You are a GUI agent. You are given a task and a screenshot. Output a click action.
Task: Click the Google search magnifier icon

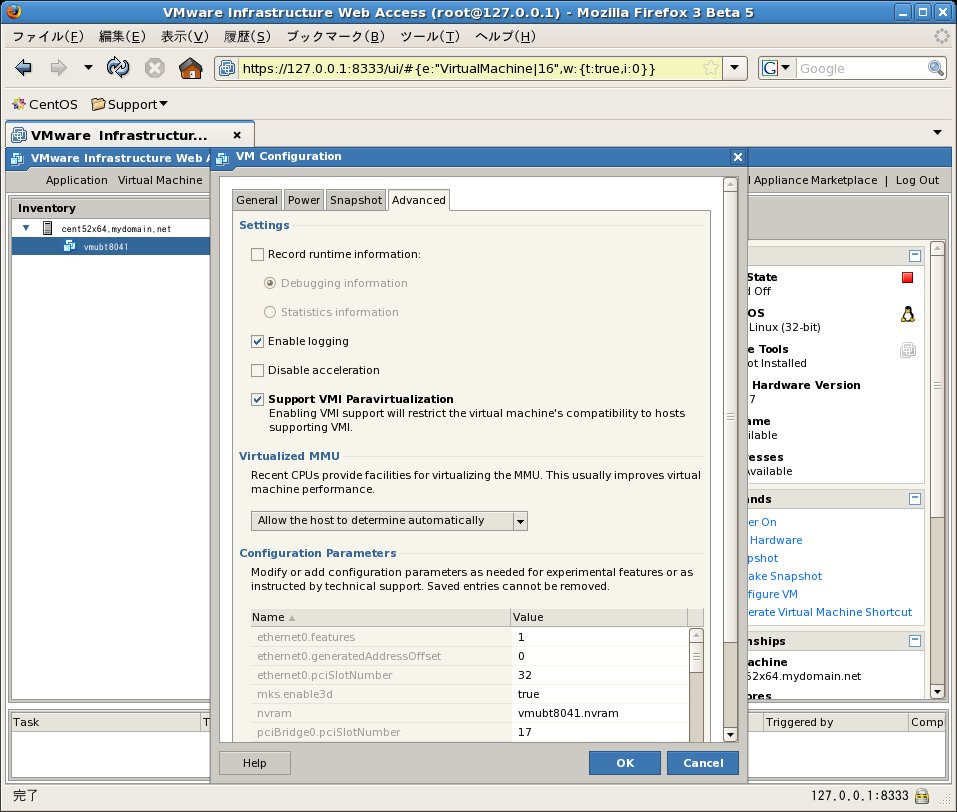click(936, 68)
